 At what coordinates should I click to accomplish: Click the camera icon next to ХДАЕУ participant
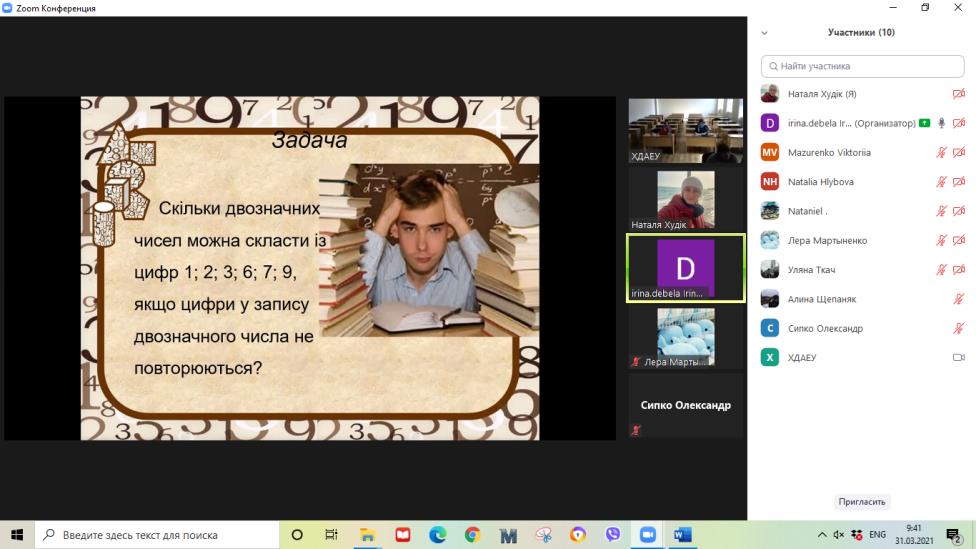(959, 357)
